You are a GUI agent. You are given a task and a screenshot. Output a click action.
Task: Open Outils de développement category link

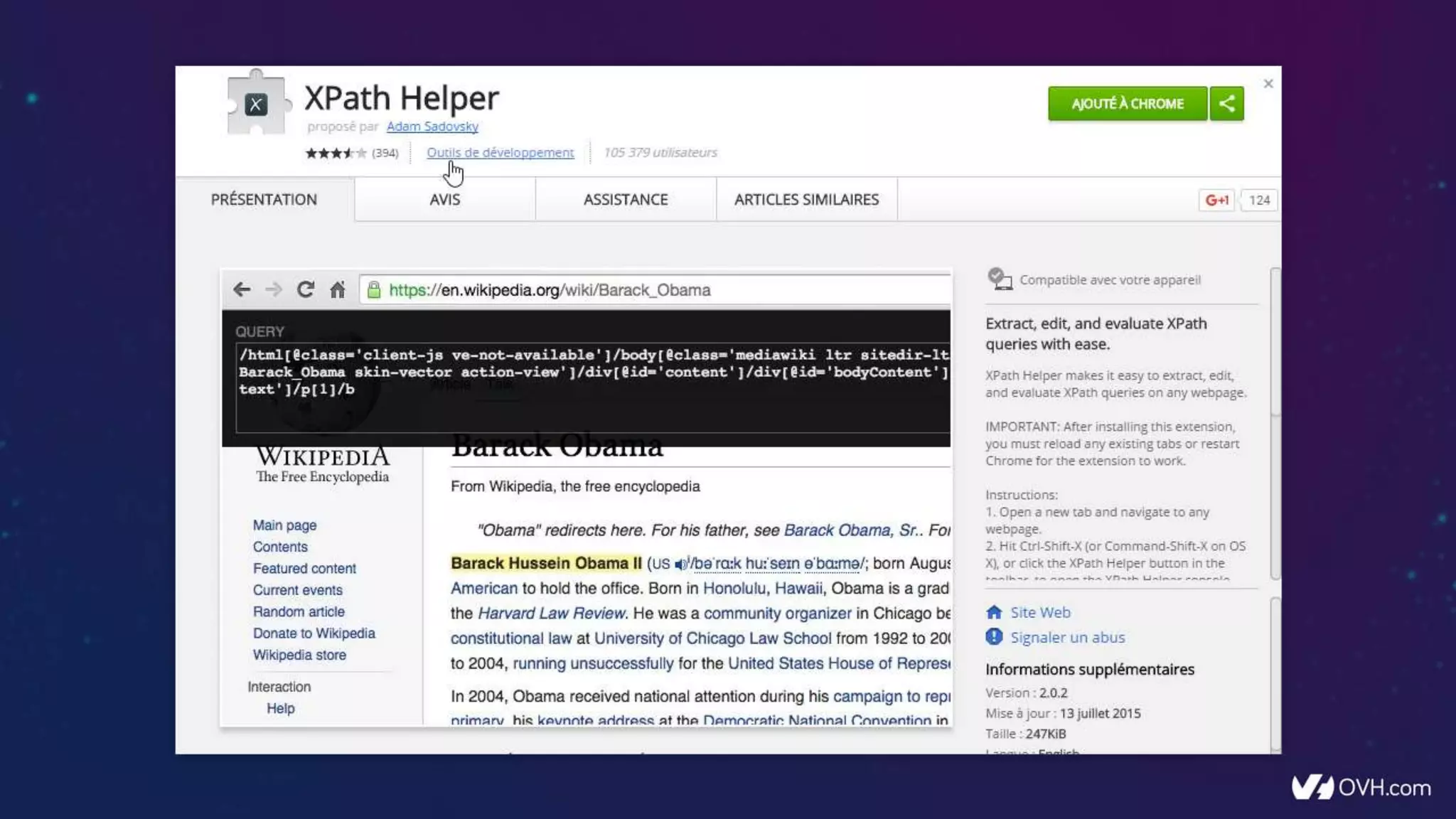coord(500,153)
